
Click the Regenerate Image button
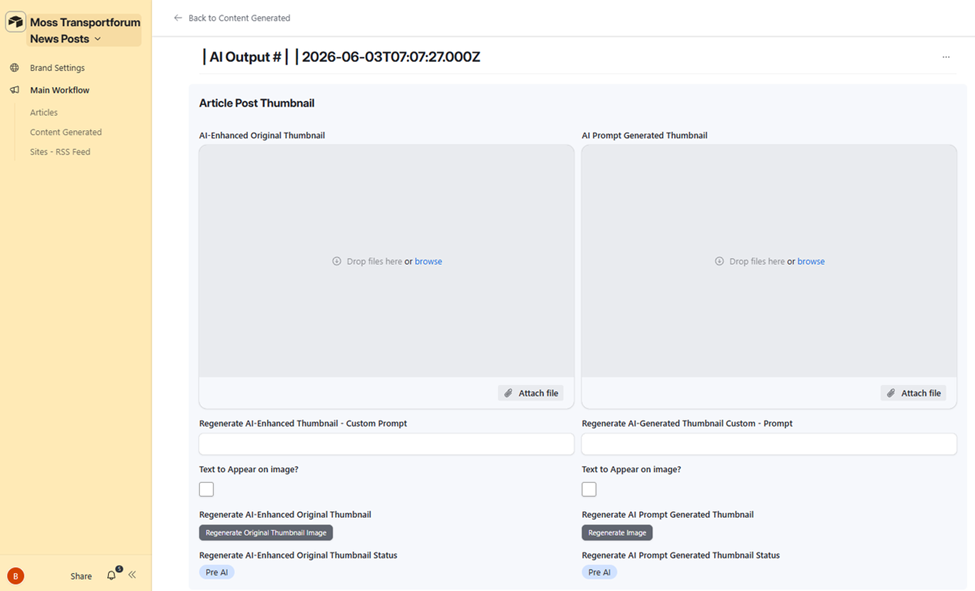617,533
